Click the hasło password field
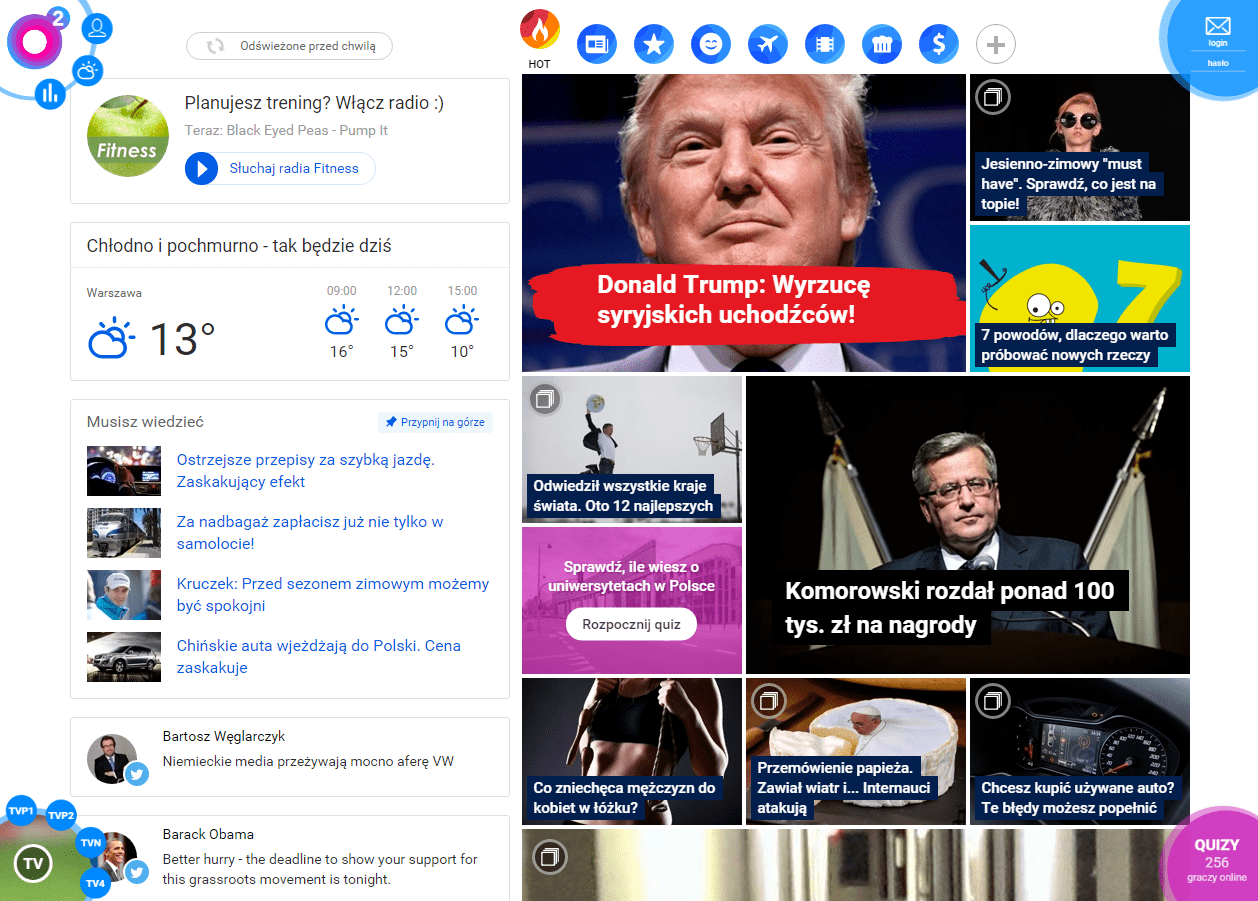 (1217, 63)
